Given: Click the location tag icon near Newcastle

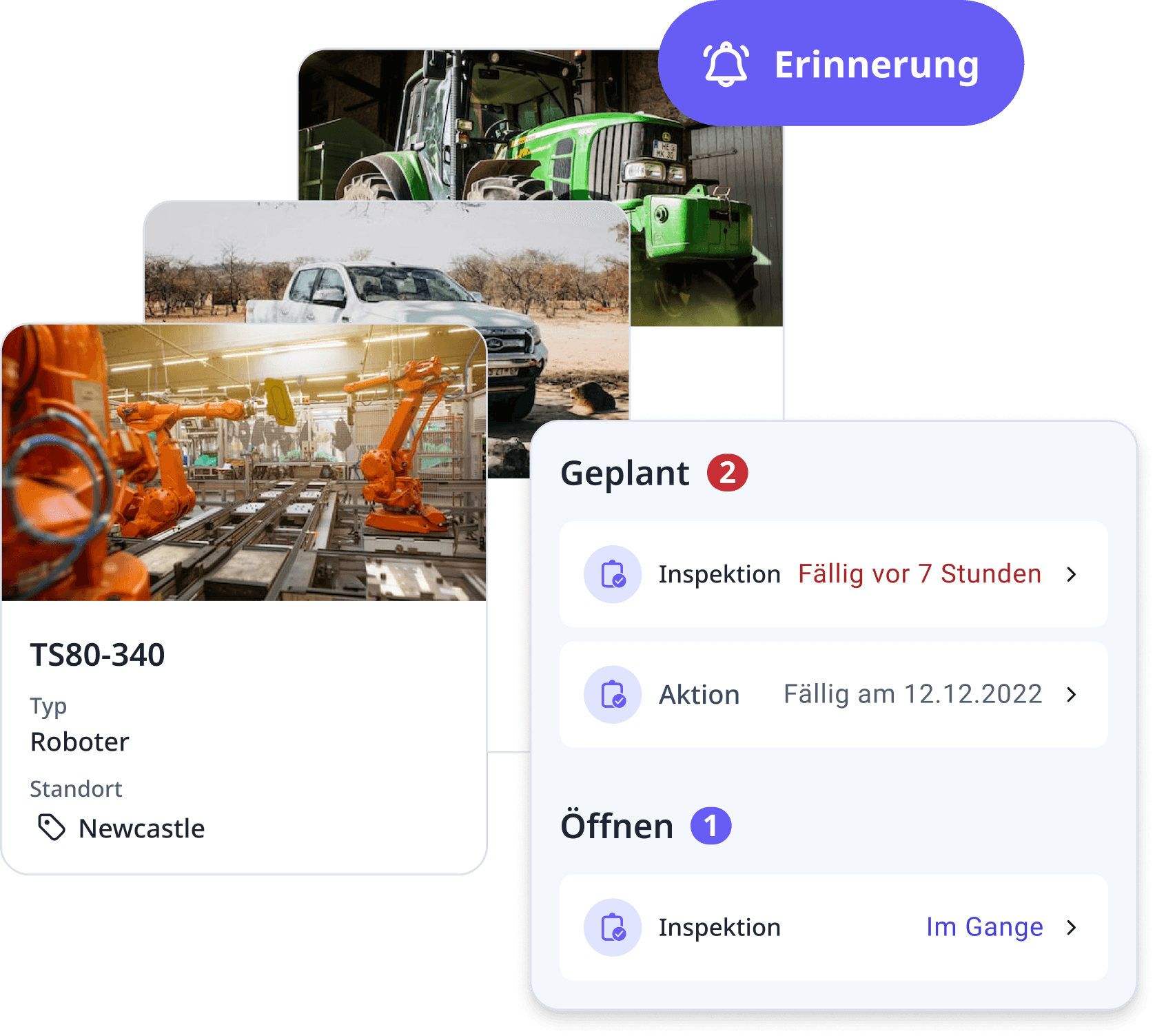Looking at the screenshot, I should [x=52, y=827].
